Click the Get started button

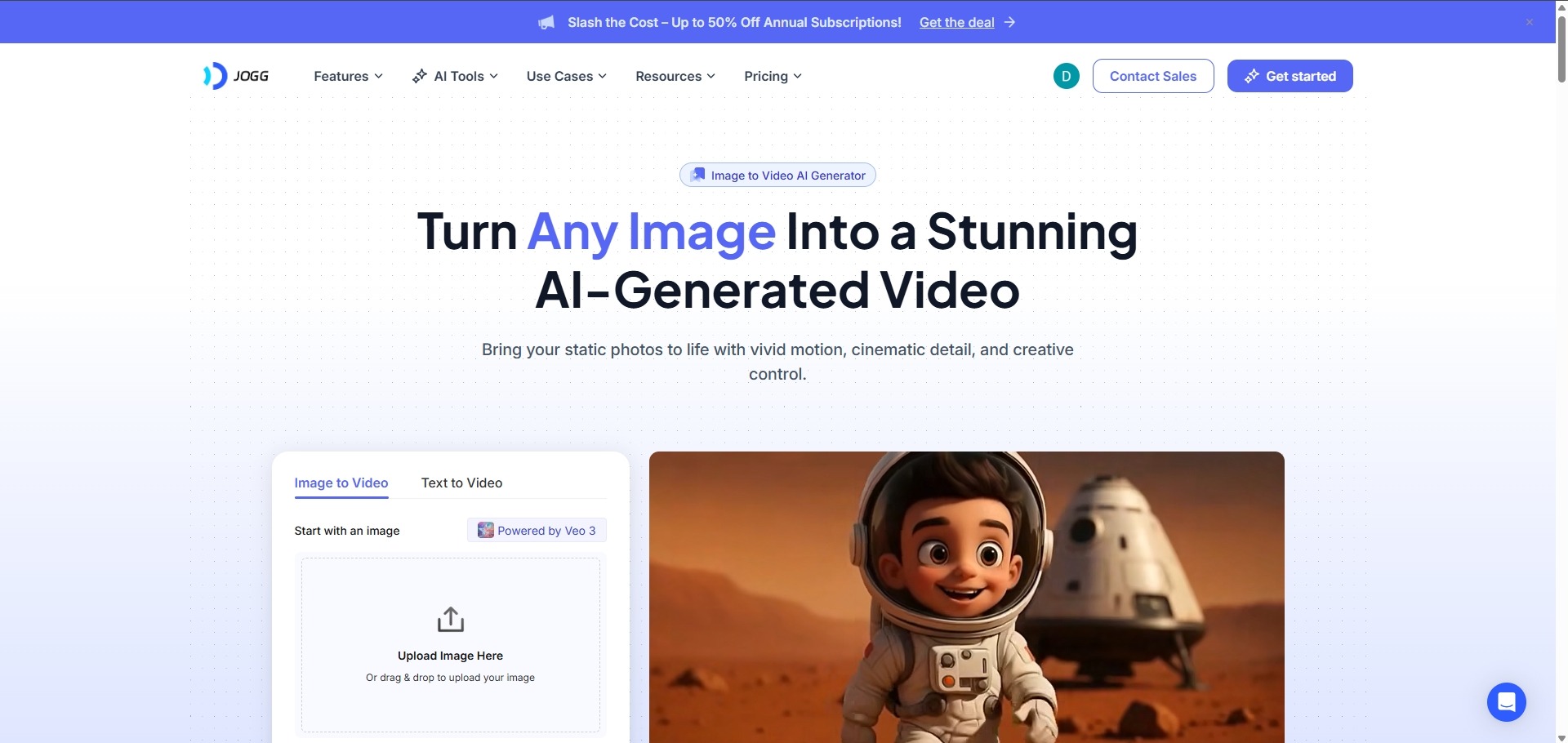point(1290,76)
